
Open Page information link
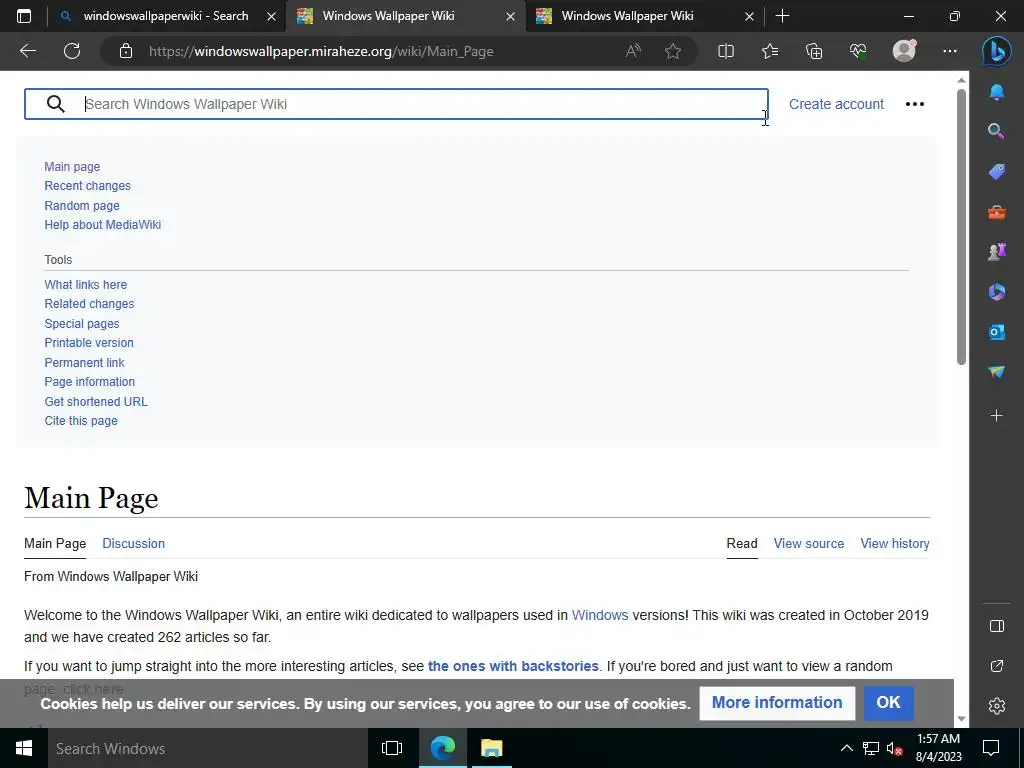[89, 382]
